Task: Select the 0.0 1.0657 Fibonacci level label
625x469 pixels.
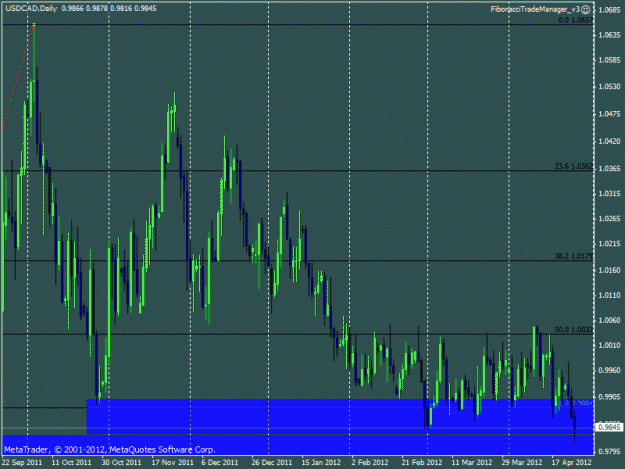Action: coord(575,20)
